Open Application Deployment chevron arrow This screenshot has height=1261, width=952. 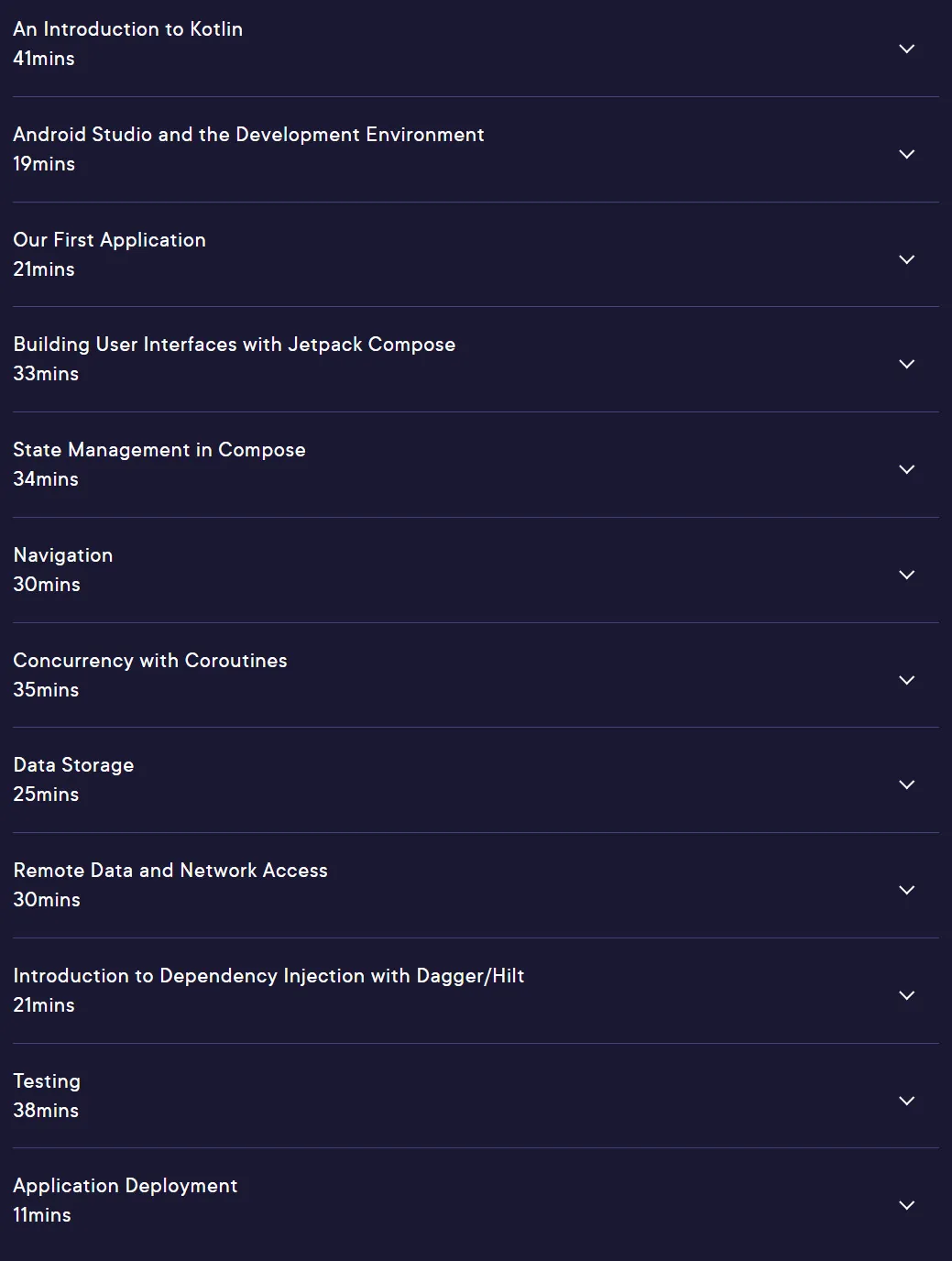[x=906, y=1205]
